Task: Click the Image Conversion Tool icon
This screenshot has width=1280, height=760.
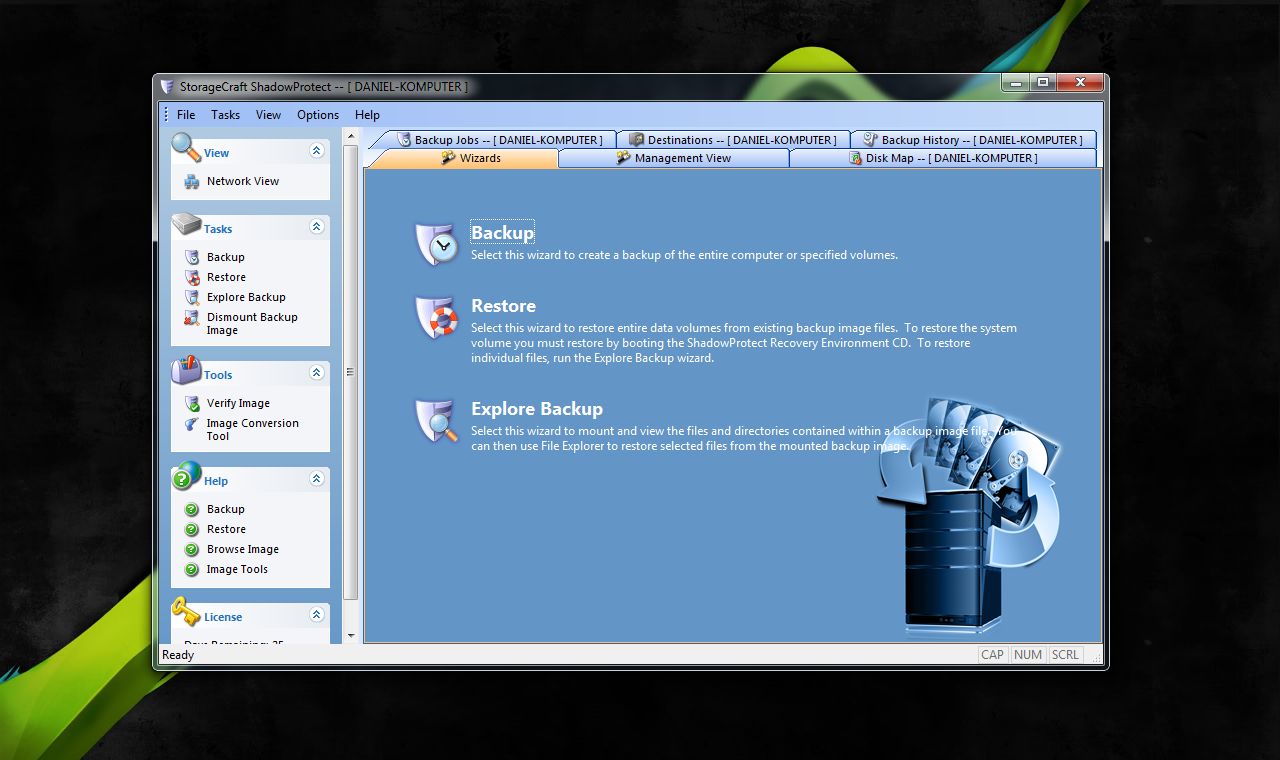Action: tap(192, 424)
